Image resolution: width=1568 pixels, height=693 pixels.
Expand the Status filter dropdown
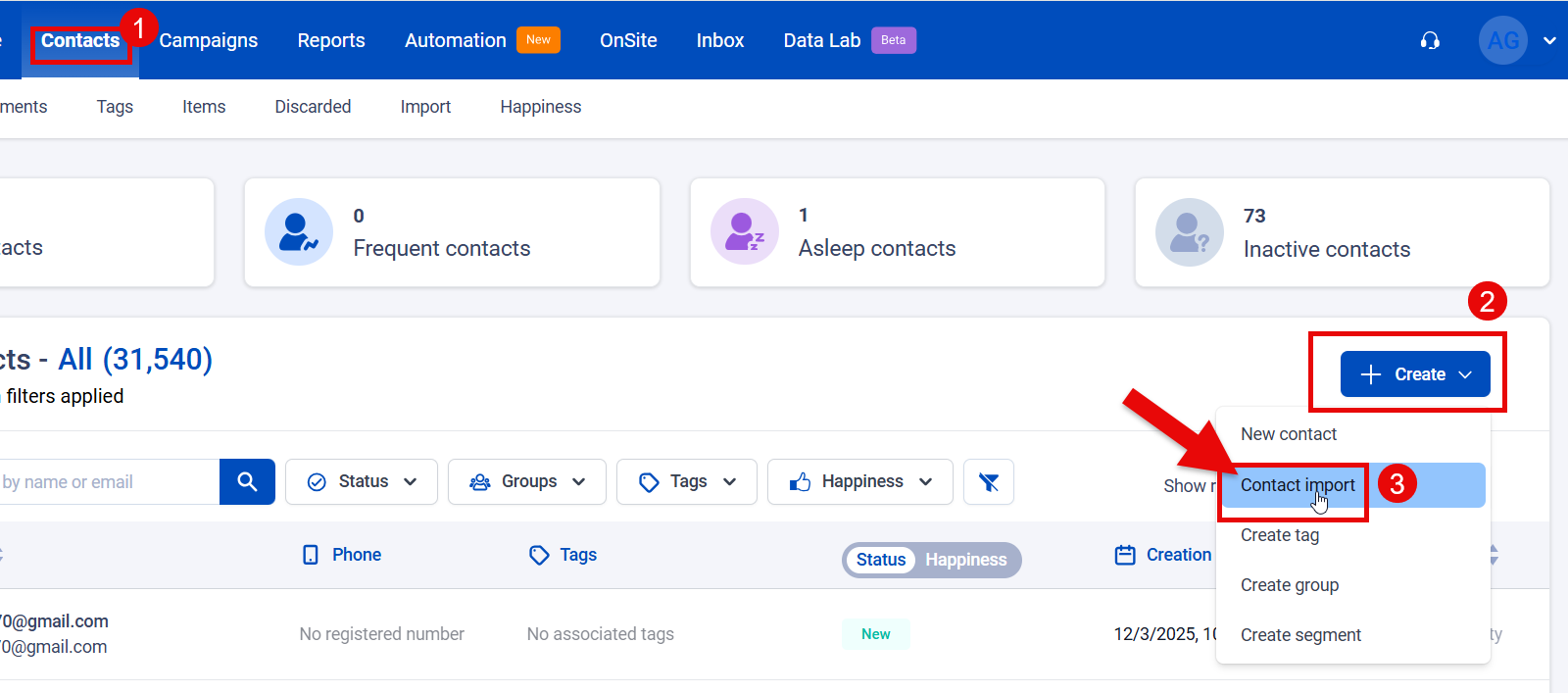click(362, 481)
